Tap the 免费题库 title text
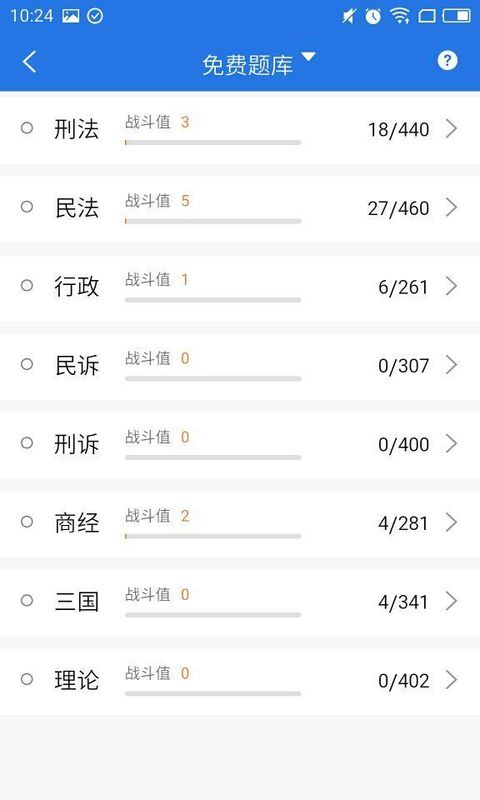Image resolution: width=480 pixels, height=800 pixels. tap(247, 65)
